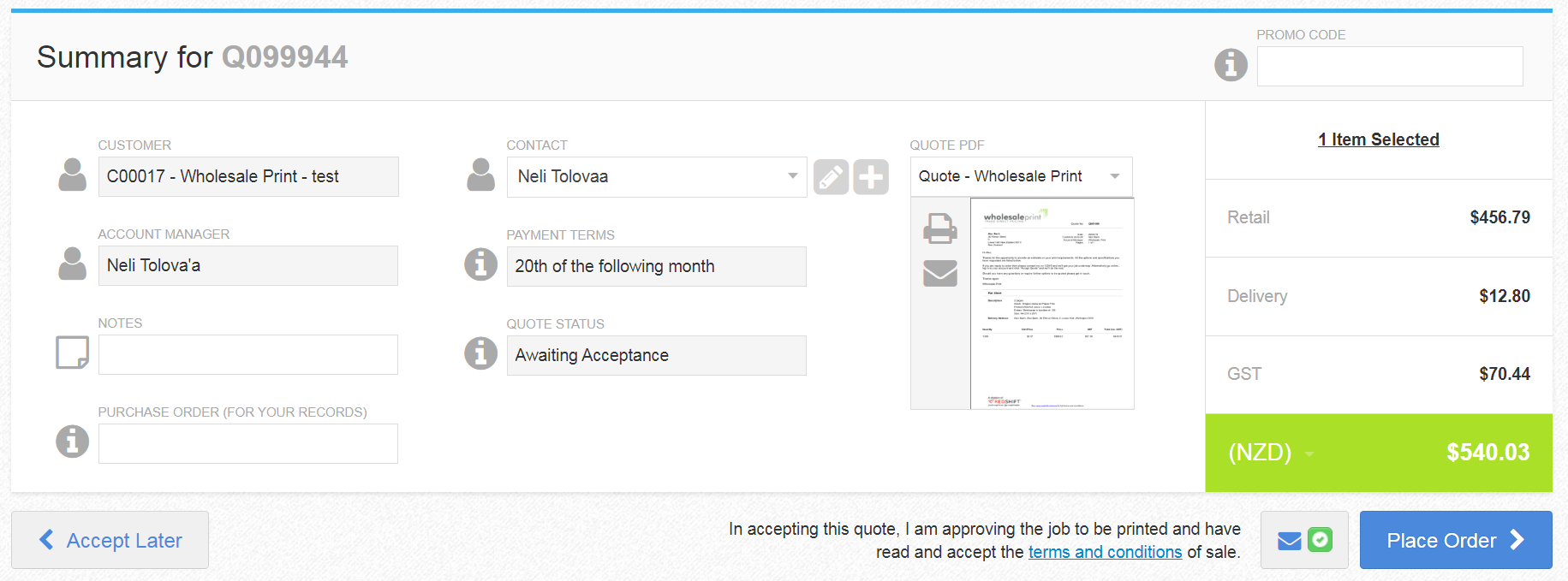Click the Accept Later button
This screenshot has height=581, width=1568.
coord(110,540)
